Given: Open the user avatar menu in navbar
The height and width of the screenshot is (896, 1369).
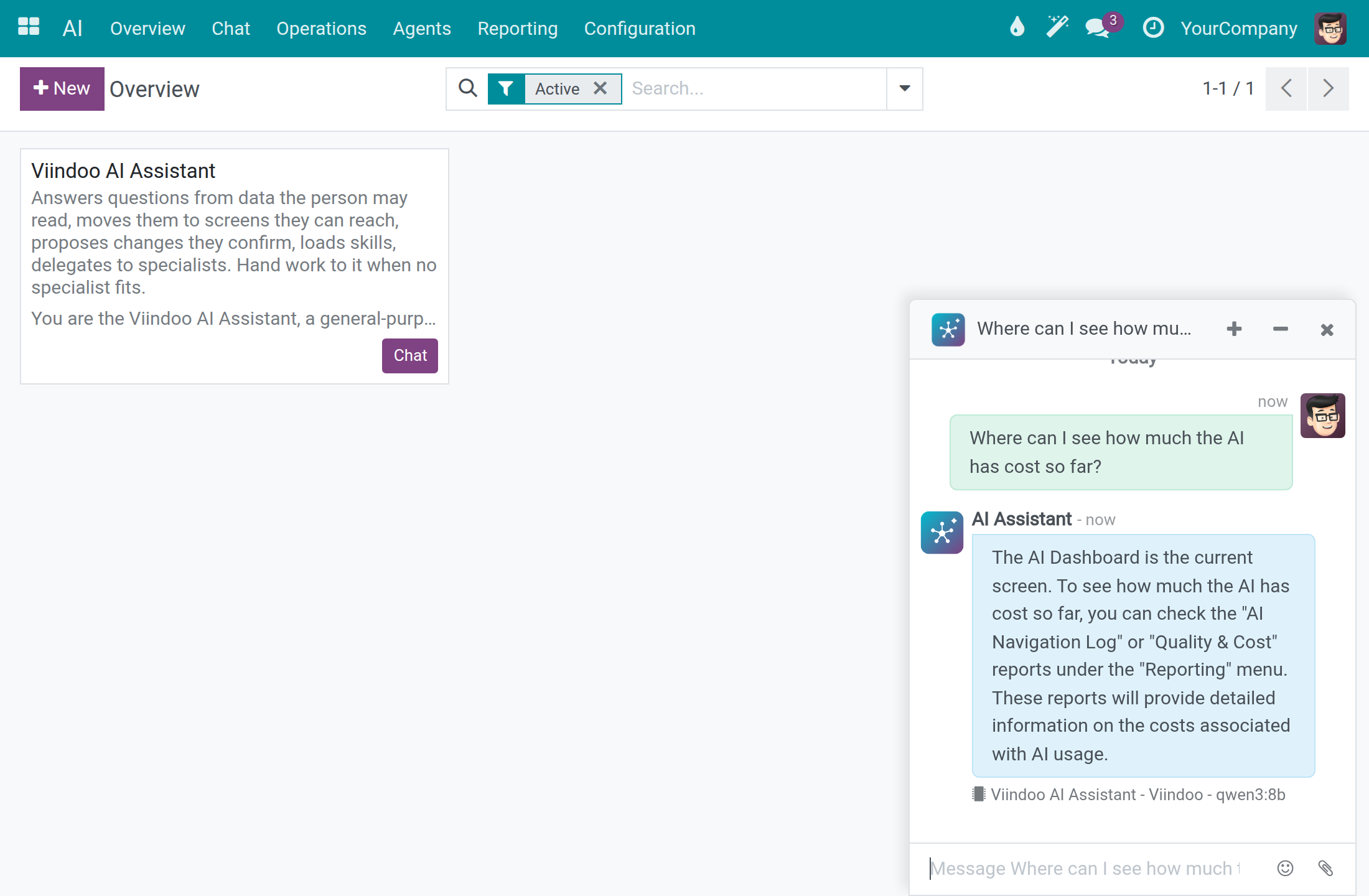Looking at the screenshot, I should [1330, 28].
